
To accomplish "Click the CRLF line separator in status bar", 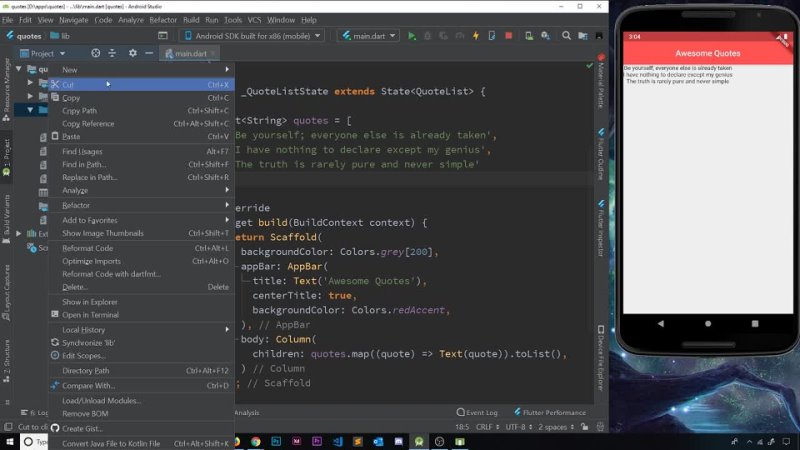I will pos(487,427).
